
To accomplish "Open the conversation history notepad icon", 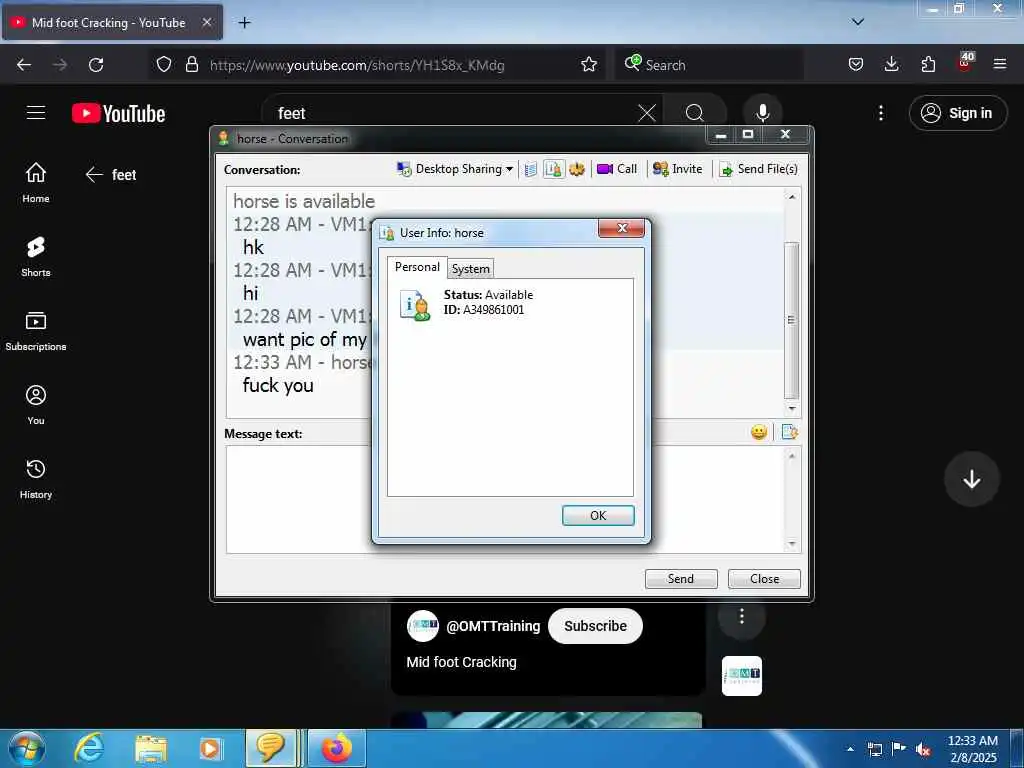I will point(531,170).
